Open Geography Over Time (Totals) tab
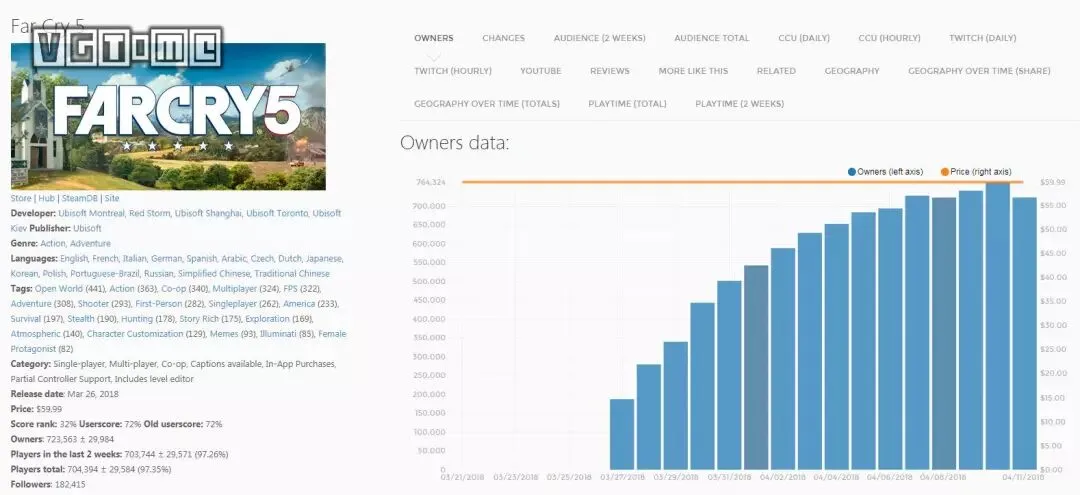 pos(487,104)
